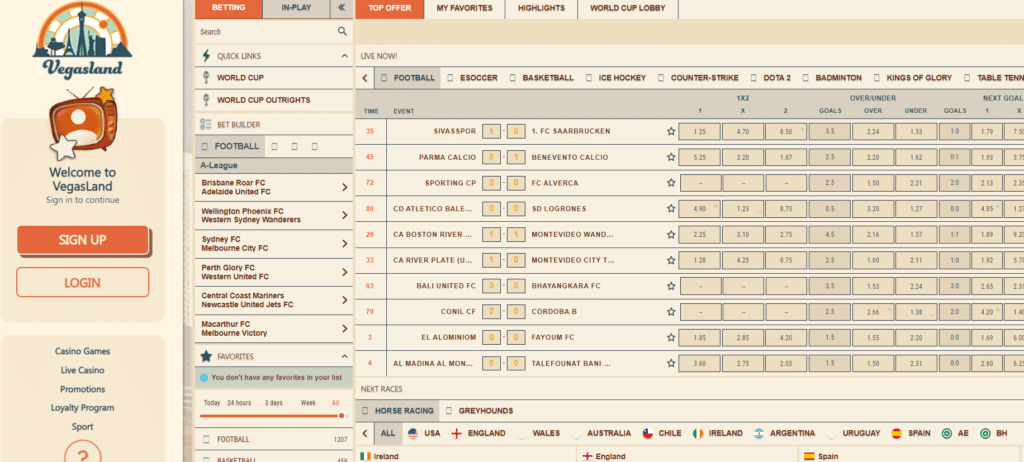Open help via the question mark icon
The width and height of the screenshot is (1024, 462).
point(83,452)
